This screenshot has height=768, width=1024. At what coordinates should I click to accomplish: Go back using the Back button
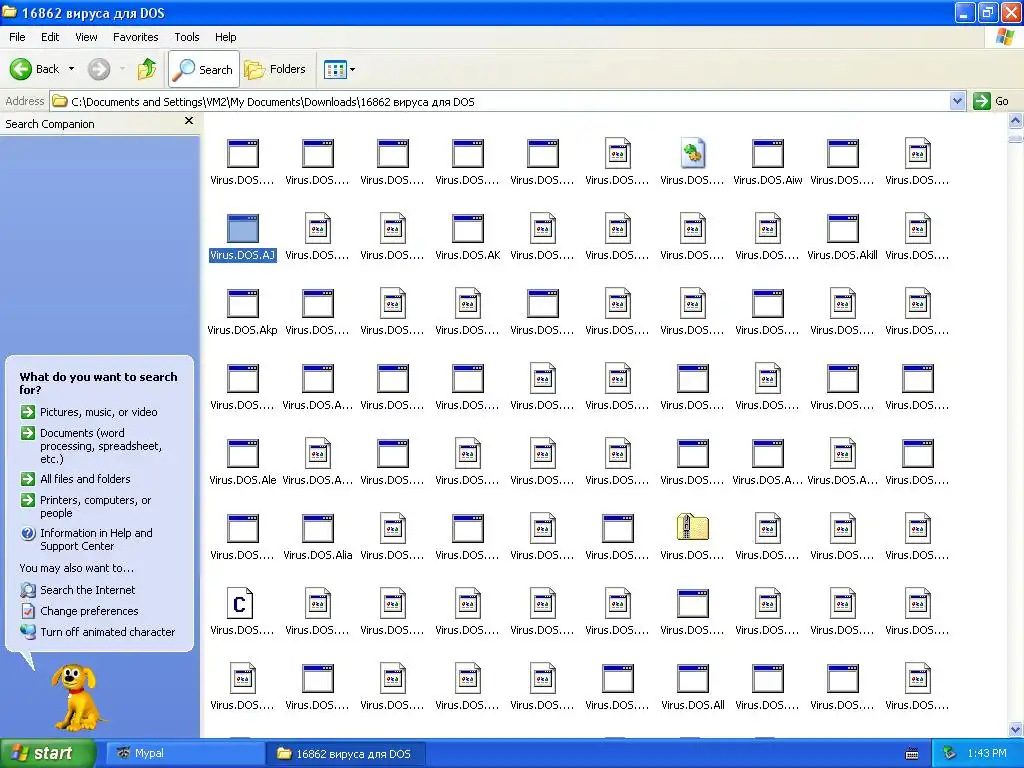coord(34,69)
